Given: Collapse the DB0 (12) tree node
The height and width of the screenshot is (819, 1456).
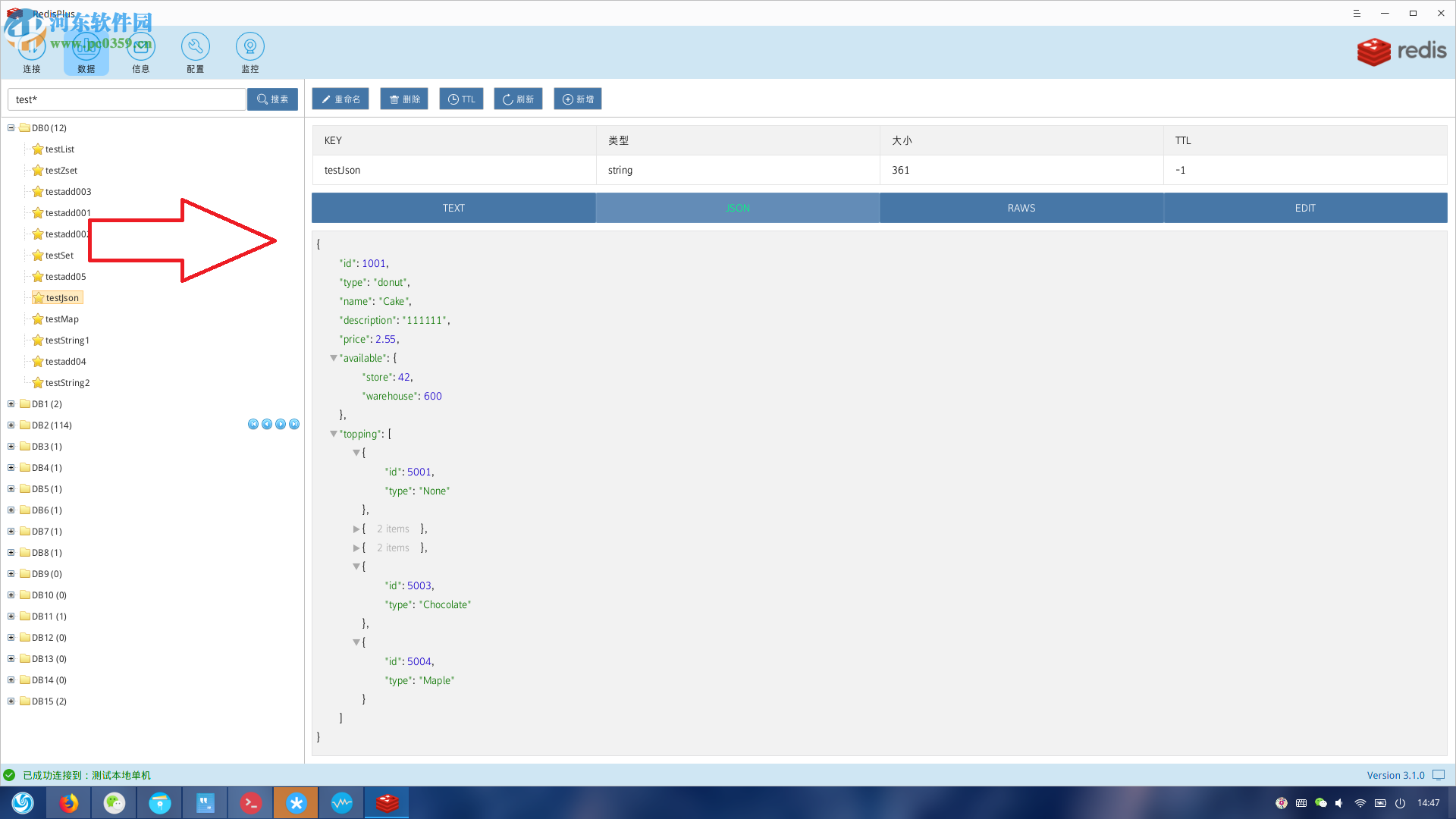Looking at the screenshot, I should (11, 127).
